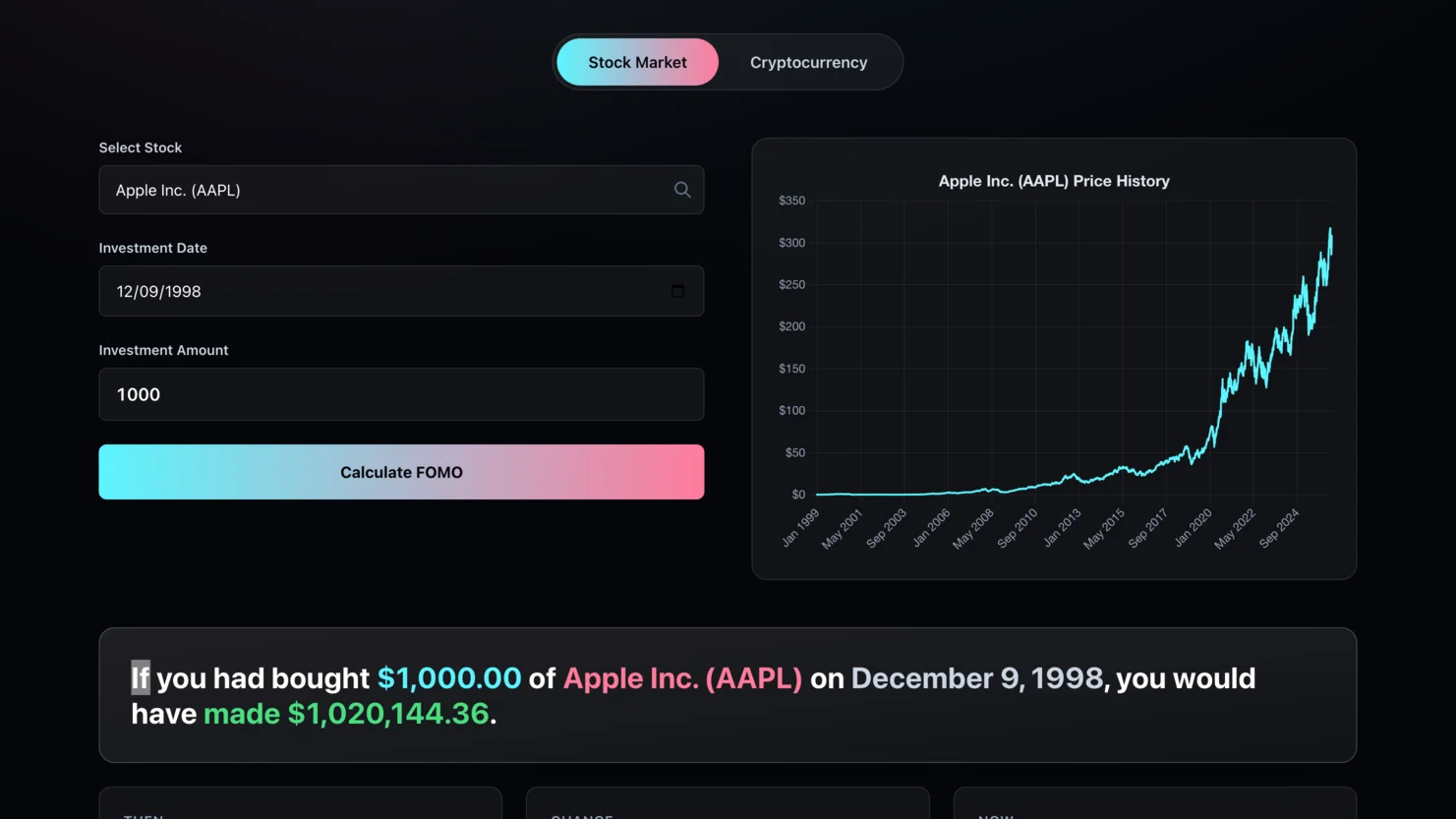Click the May 2008 x-axis label
This screenshot has width=1456, height=819.
[x=973, y=529]
